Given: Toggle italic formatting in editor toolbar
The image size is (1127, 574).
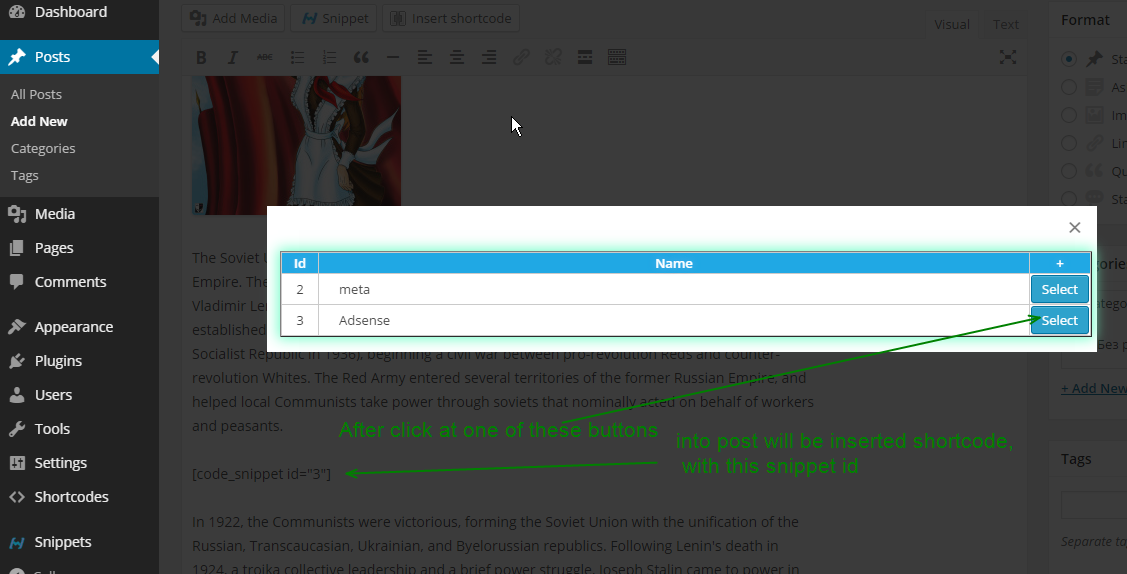Looking at the screenshot, I should tap(233, 57).
